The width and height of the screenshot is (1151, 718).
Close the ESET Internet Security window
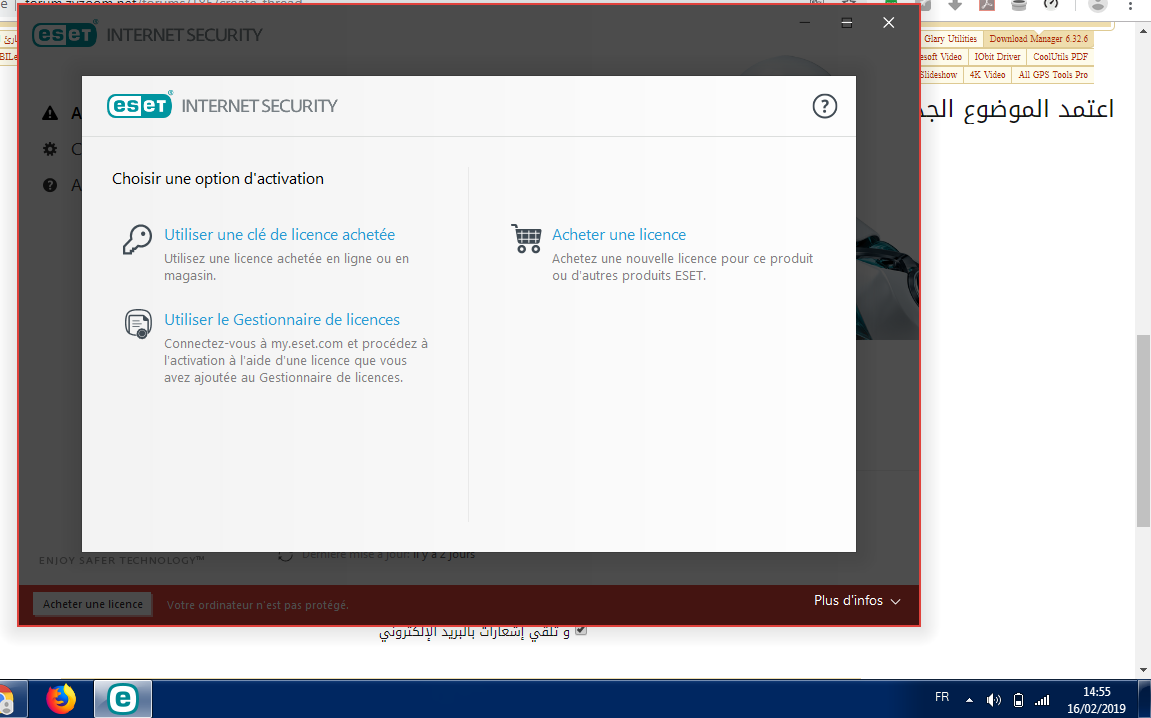click(888, 23)
